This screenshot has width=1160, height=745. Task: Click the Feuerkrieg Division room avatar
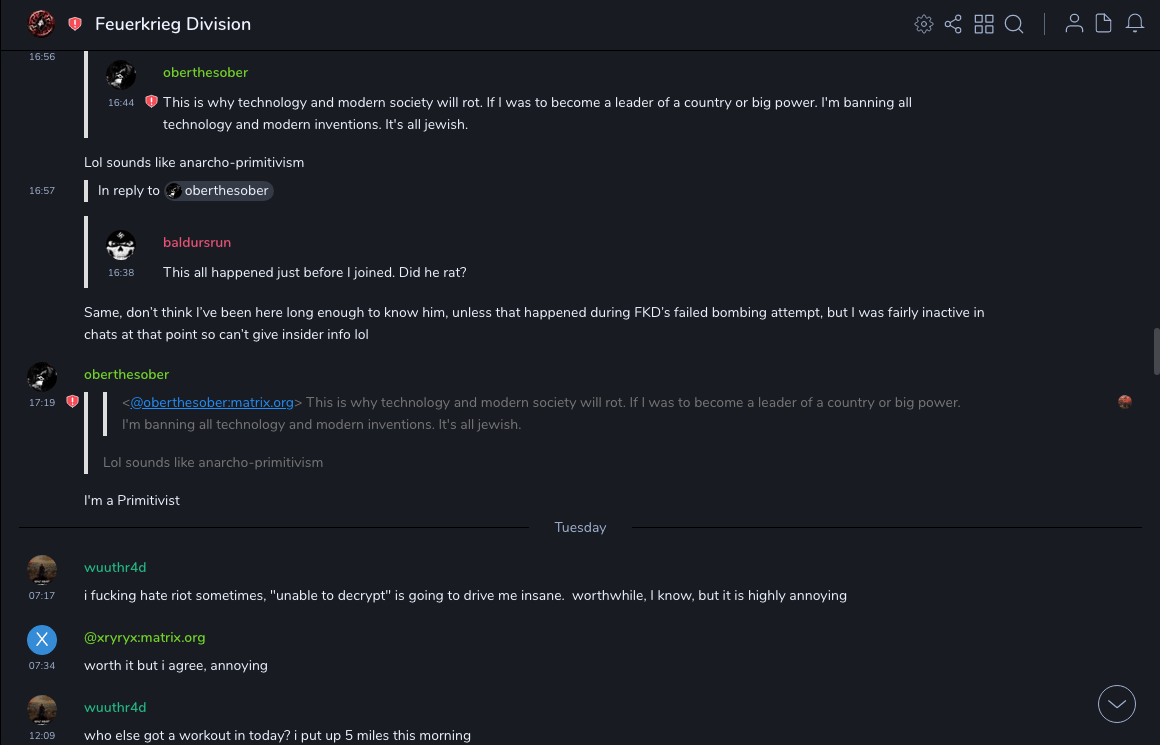[x=41, y=24]
